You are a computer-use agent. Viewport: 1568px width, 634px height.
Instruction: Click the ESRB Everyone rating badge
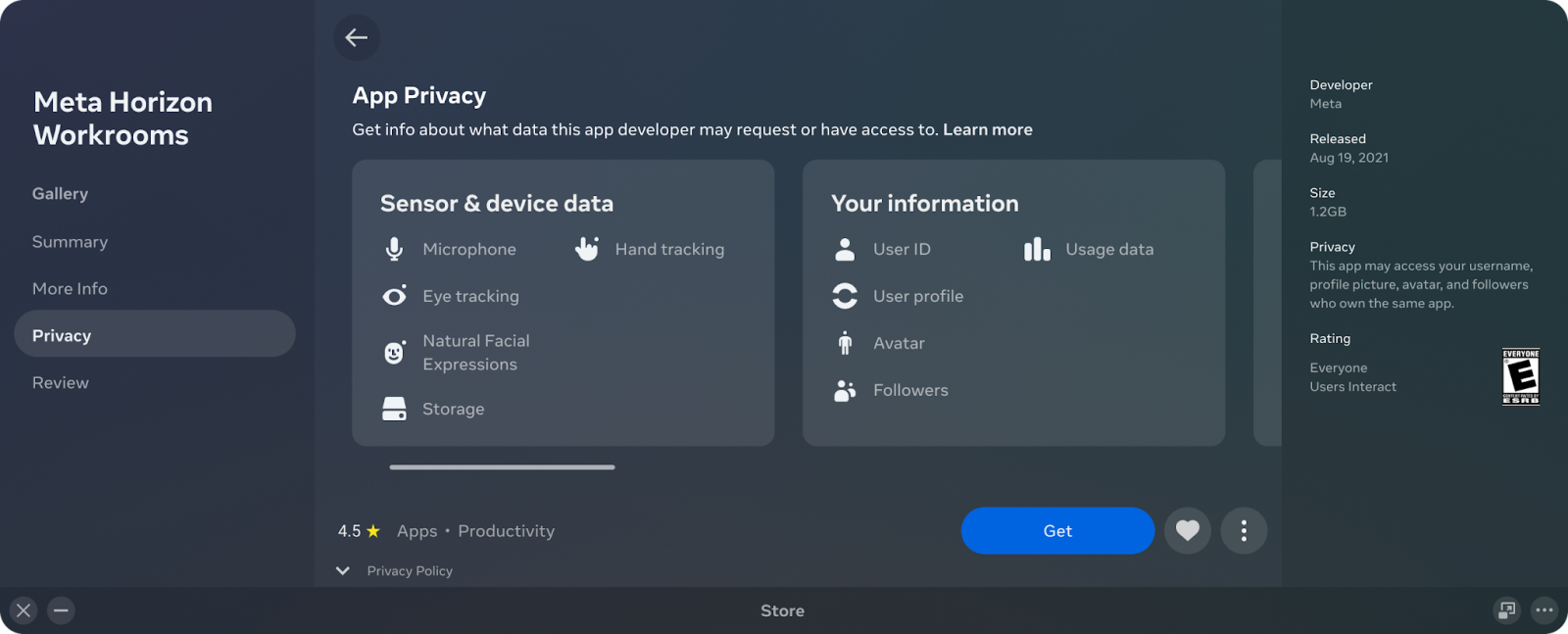coord(1521,376)
